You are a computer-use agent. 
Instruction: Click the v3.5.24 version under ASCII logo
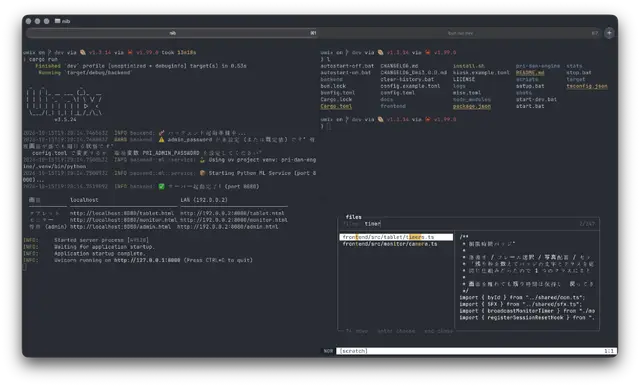pos(65,120)
